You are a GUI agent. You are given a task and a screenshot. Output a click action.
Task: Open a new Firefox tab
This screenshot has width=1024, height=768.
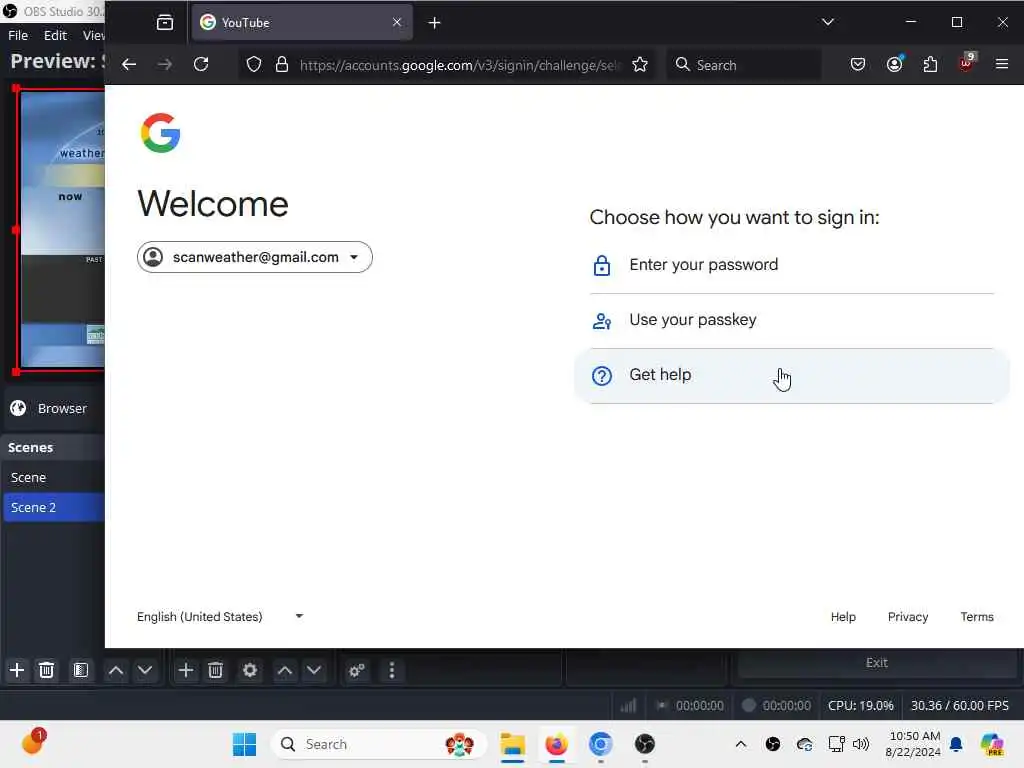pos(434,23)
